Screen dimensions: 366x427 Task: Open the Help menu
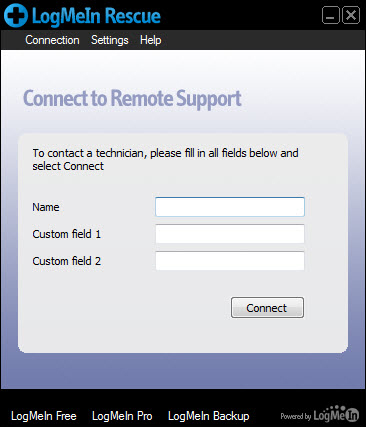151,40
